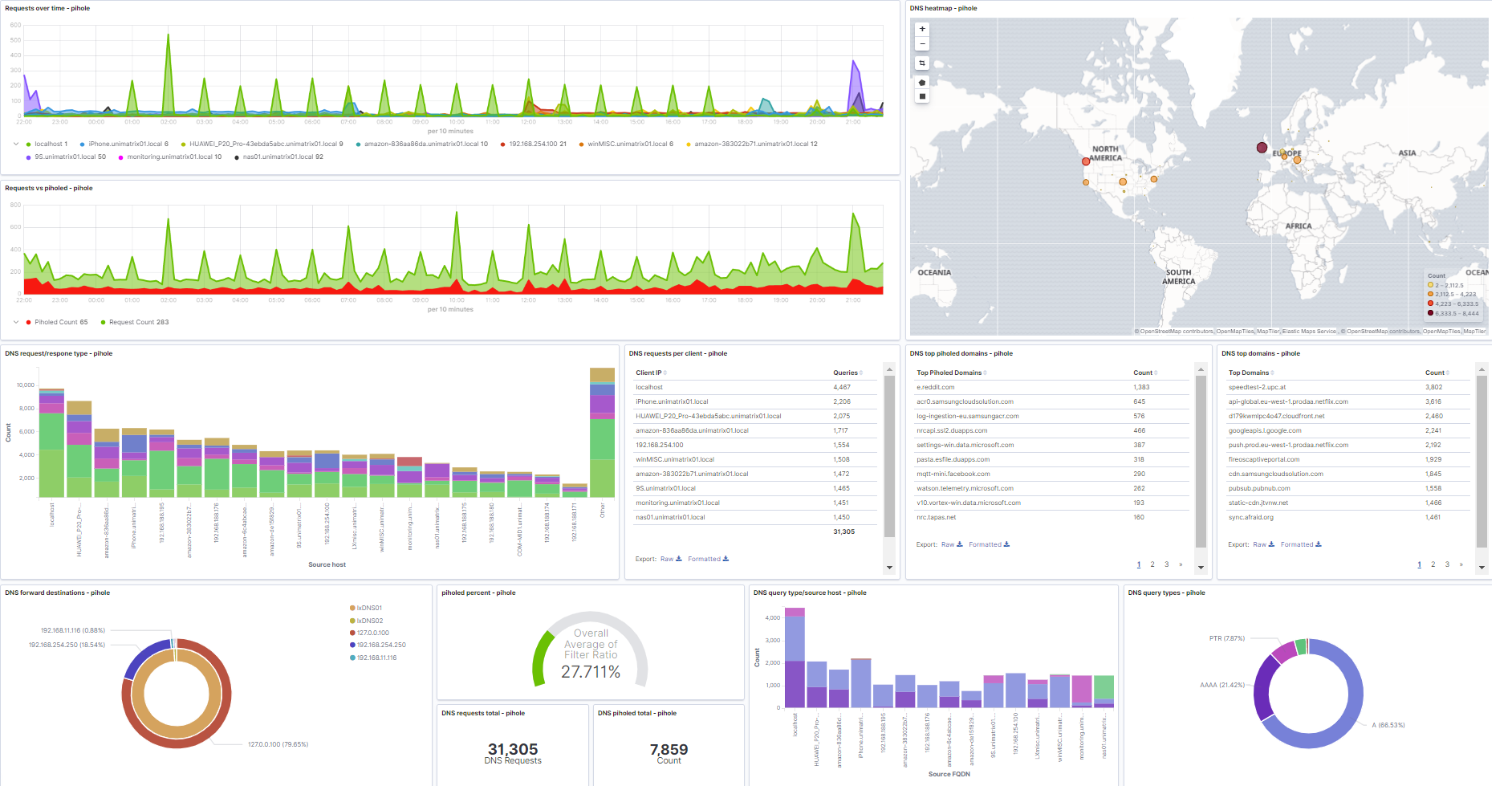Collapse legend of Requests over time chart
Screen dimensions: 1512x786
[16, 145]
